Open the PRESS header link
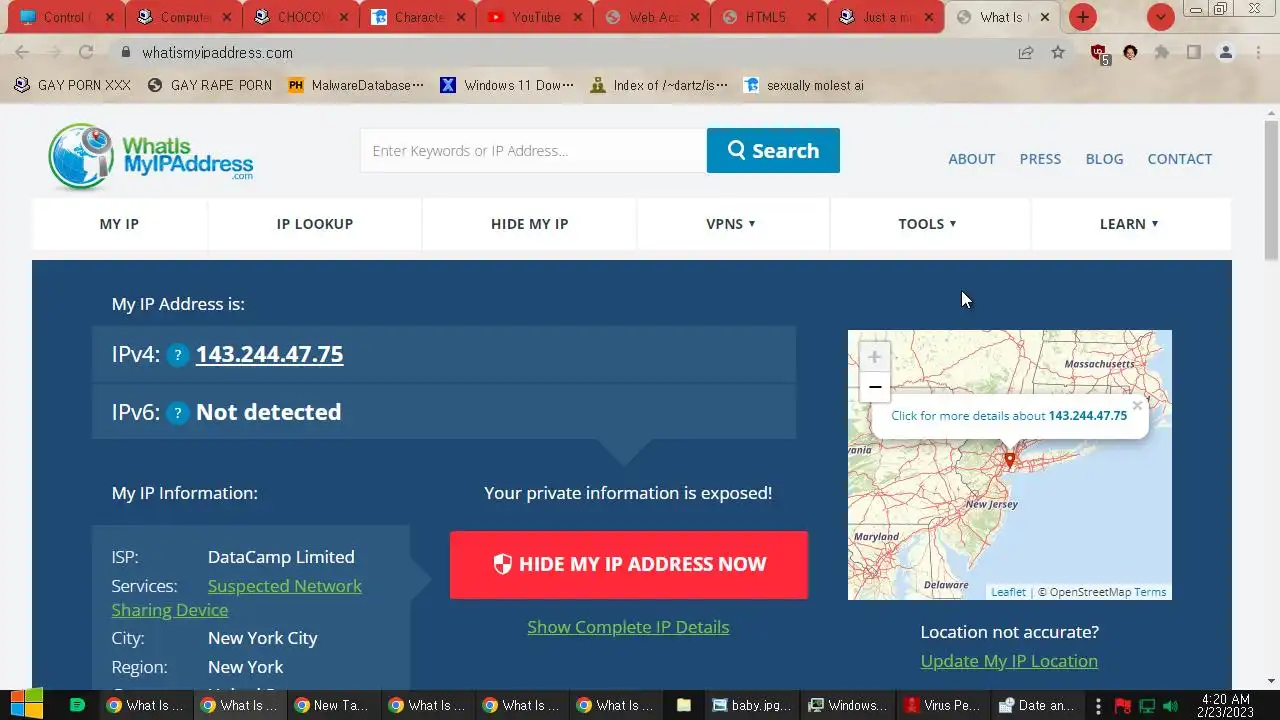The height and width of the screenshot is (720, 1280). point(1040,159)
